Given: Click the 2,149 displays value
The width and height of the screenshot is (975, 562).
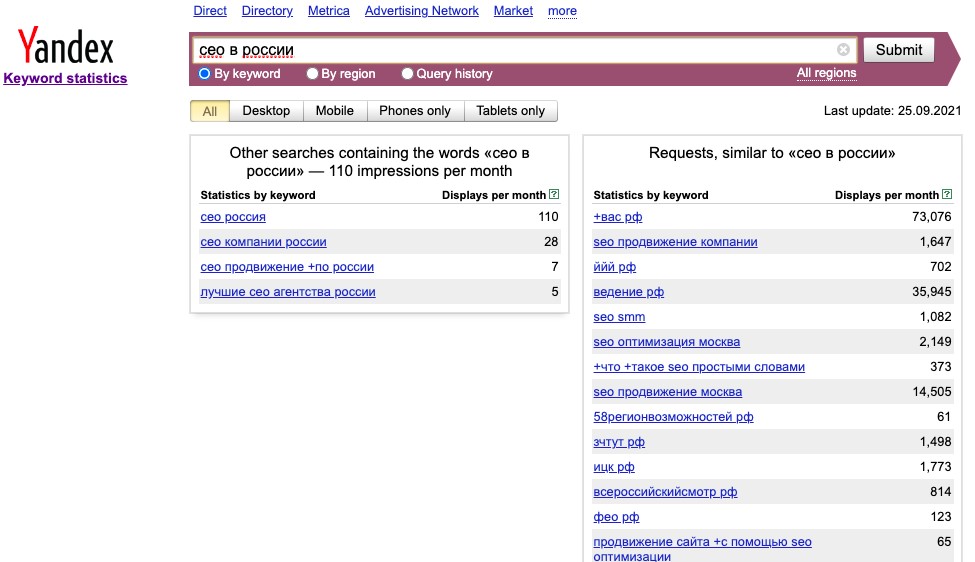Looking at the screenshot, I should tap(935, 342).
